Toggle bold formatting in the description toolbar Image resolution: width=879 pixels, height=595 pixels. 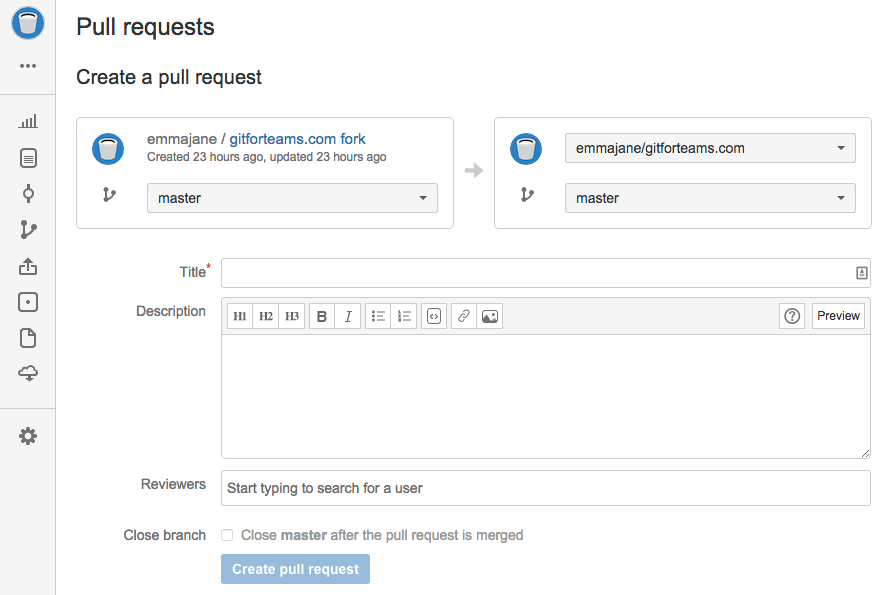321,316
